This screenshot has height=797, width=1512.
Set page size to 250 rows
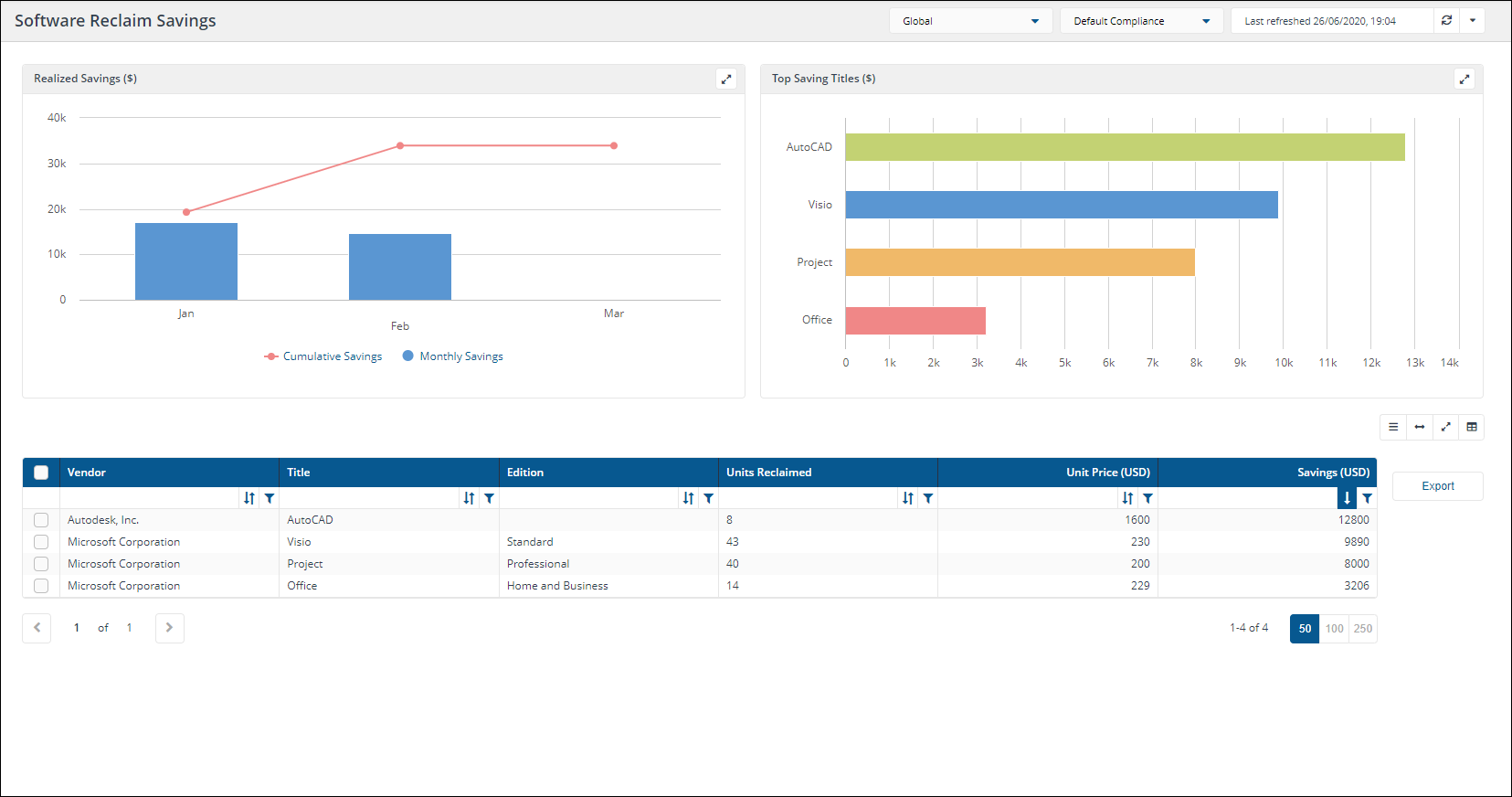[1362, 629]
